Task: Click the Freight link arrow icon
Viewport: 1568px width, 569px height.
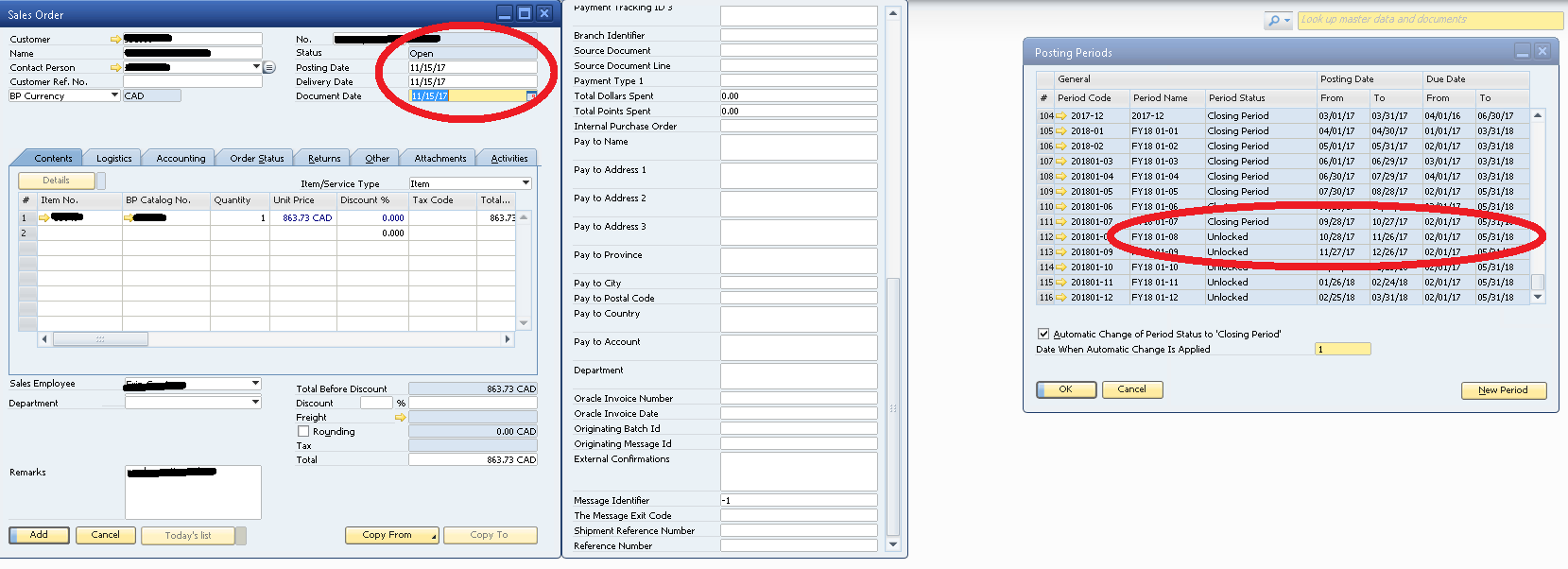Action: [400, 417]
